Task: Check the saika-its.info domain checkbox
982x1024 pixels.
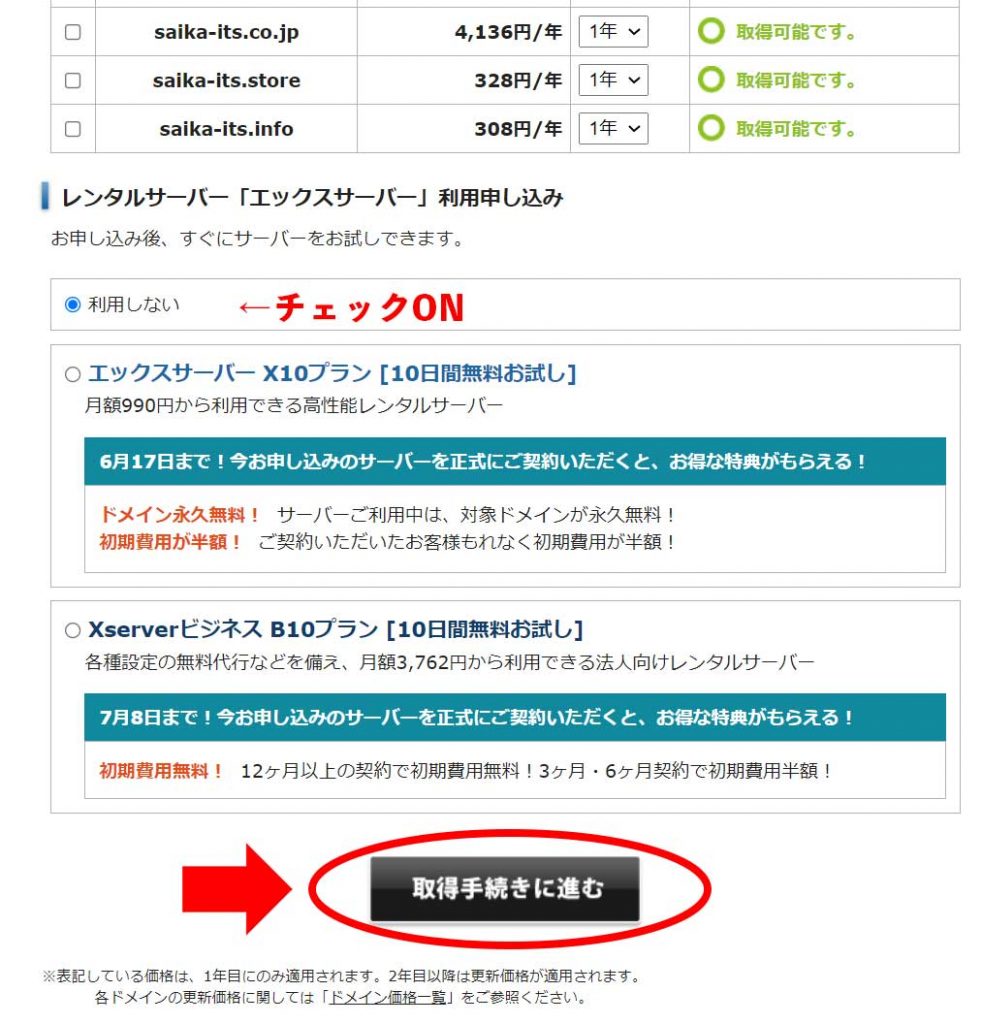Action: (73, 129)
